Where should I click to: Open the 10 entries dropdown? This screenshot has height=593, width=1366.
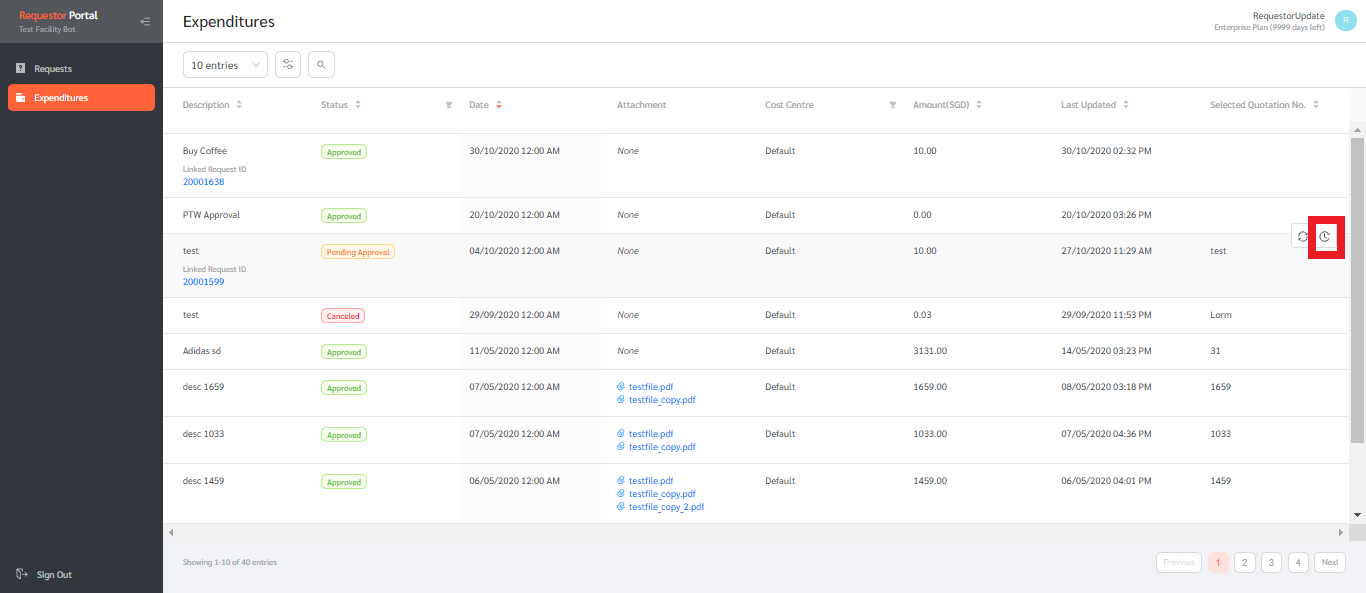point(225,65)
